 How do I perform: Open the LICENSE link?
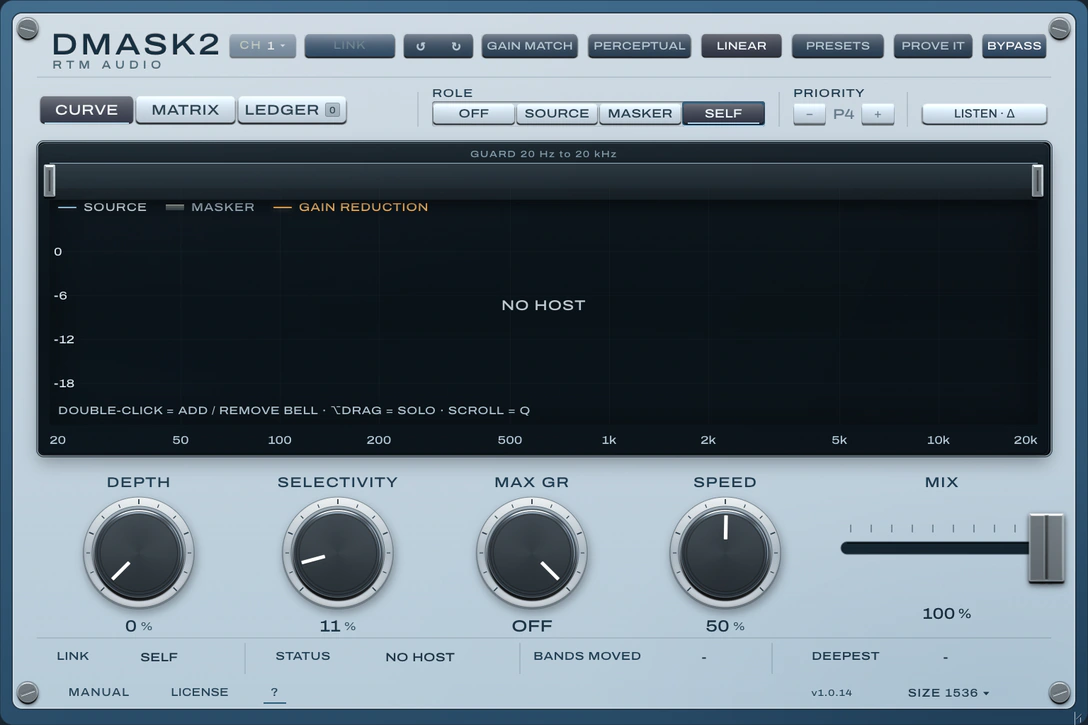(x=199, y=692)
